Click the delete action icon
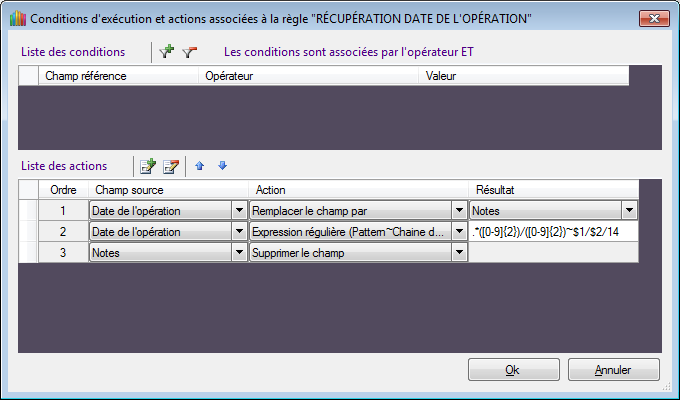This screenshot has width=680, height=400. pyautogui.click(x=171, y=165)
